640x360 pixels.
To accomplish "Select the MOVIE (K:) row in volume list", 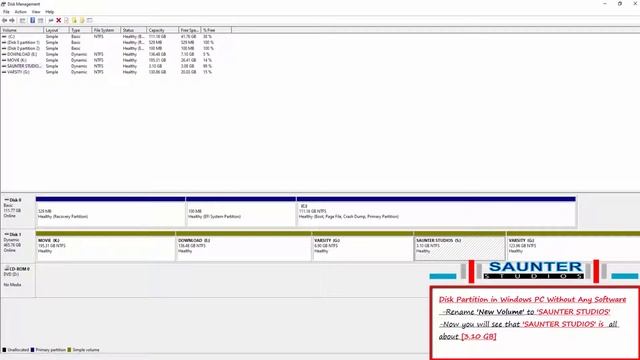I will [x=107, y=60].
